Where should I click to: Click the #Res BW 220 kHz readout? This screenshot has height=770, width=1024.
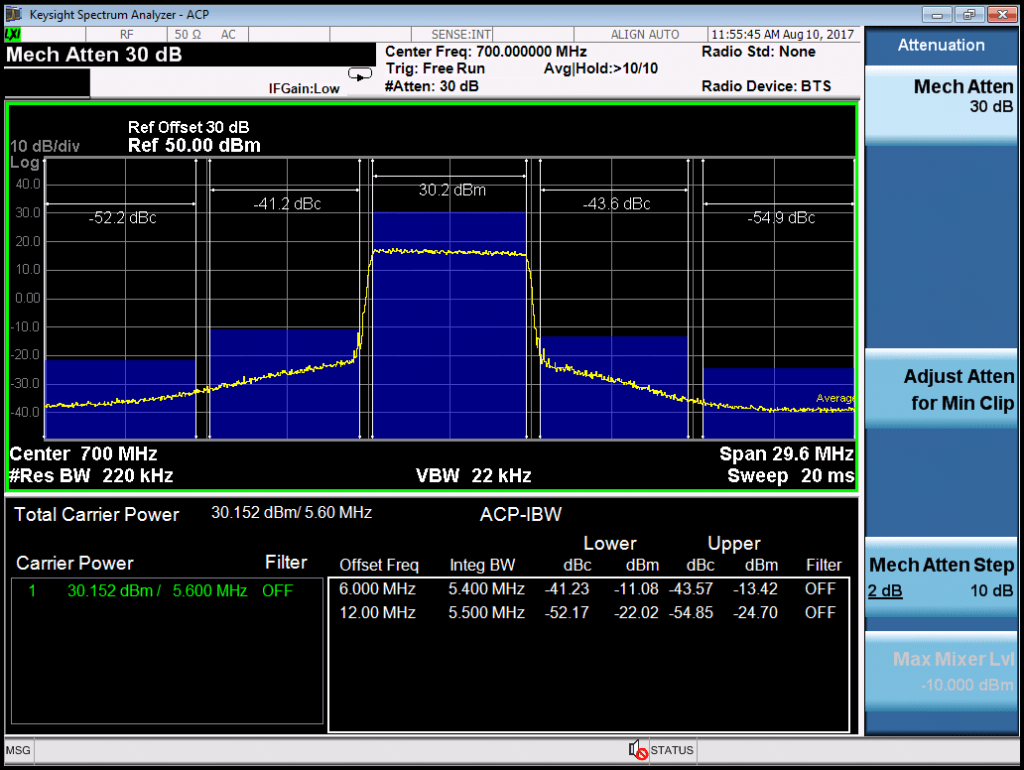(x=91, y=475)
